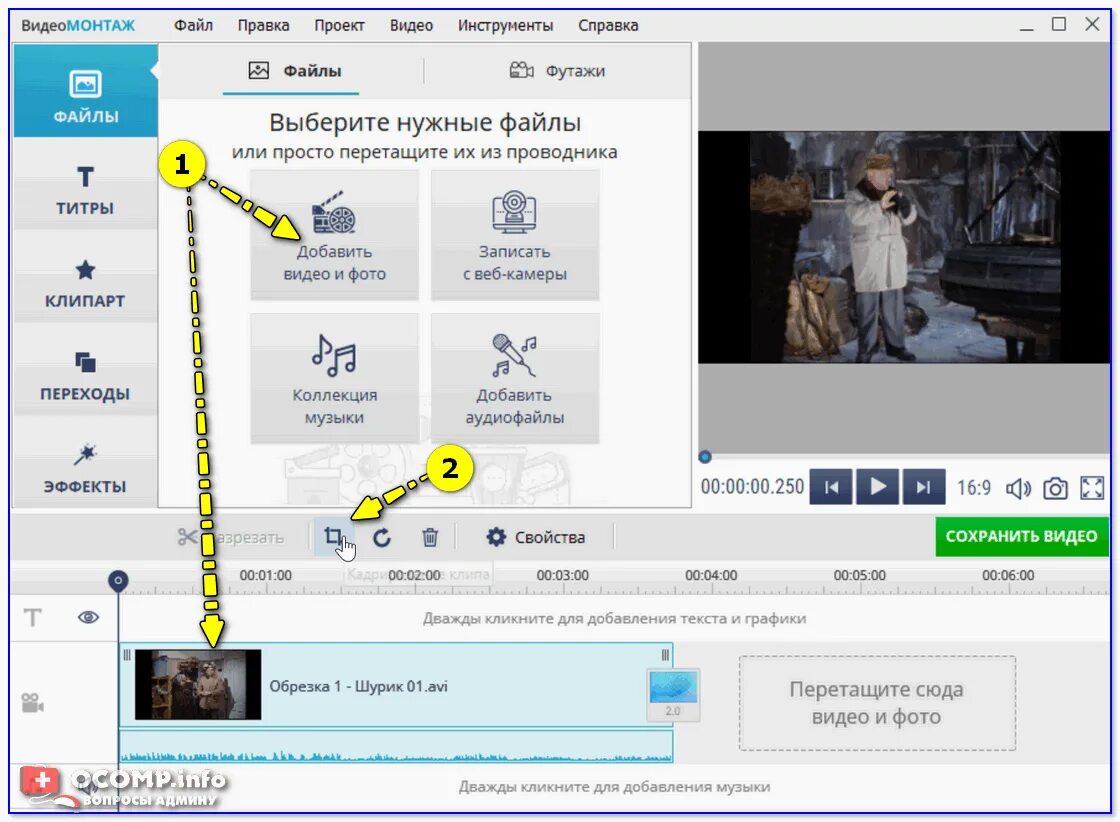Click the clip name Обрезка 1 - Шурик 01.avi
The image size is (1120, 822).
(359, 686)
